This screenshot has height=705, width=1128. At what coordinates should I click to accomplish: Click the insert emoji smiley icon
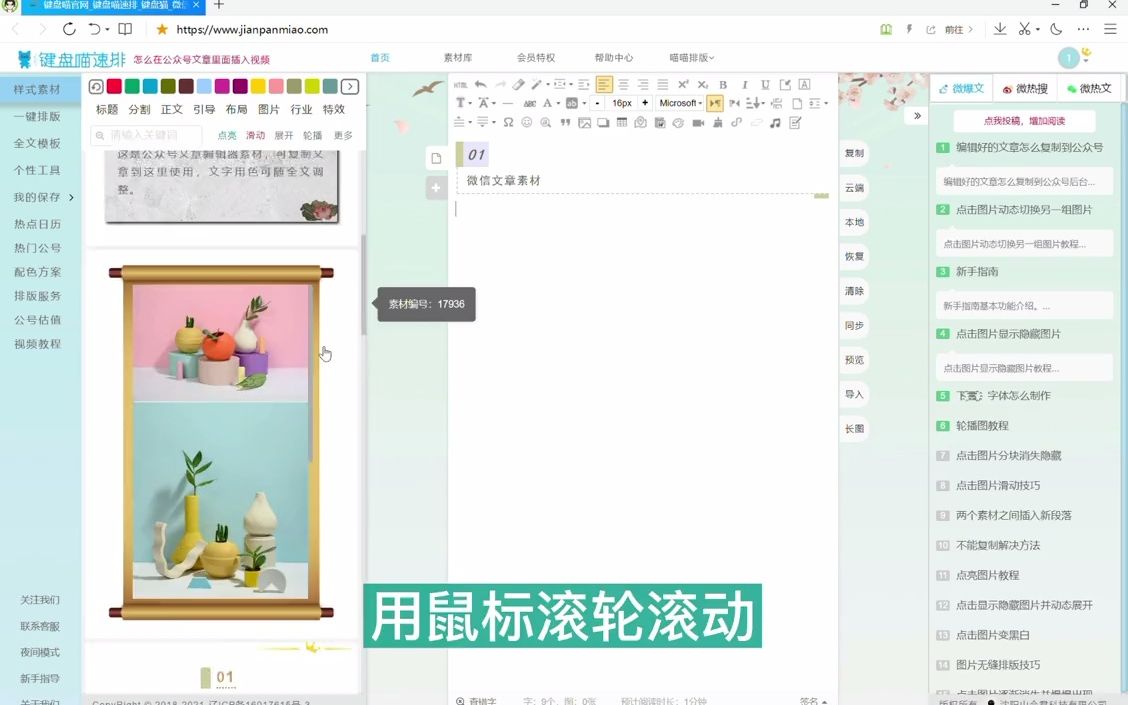525,121
